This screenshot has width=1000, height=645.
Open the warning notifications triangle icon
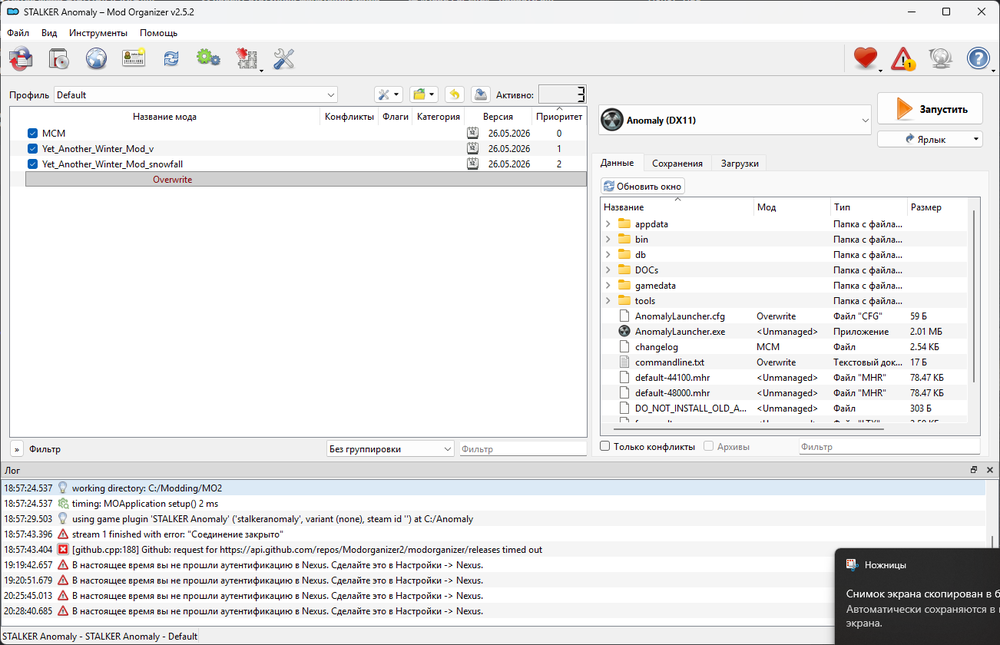pos(903,59)
